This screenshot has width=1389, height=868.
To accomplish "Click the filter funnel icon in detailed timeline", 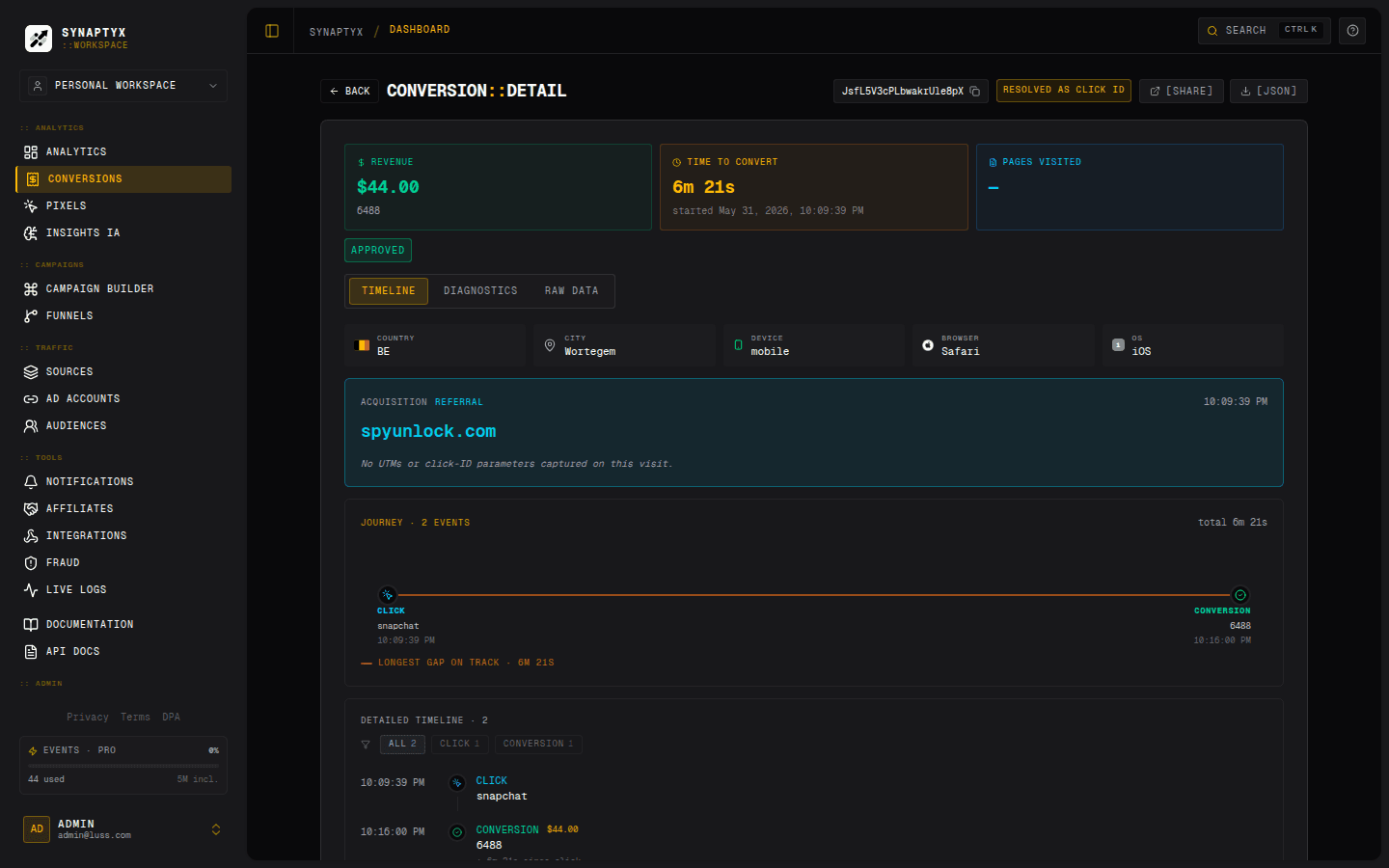I will point(366,745).
